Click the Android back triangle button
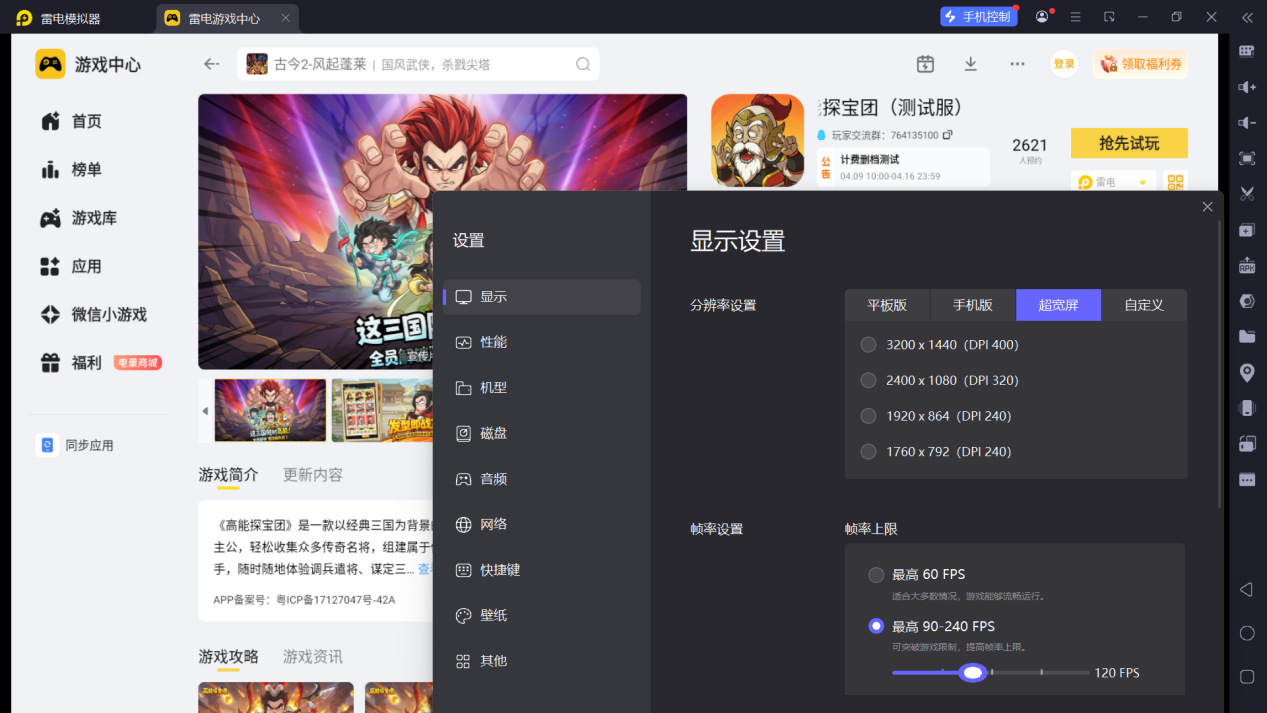This screenshot has height=713, width=1267. 1246,590
